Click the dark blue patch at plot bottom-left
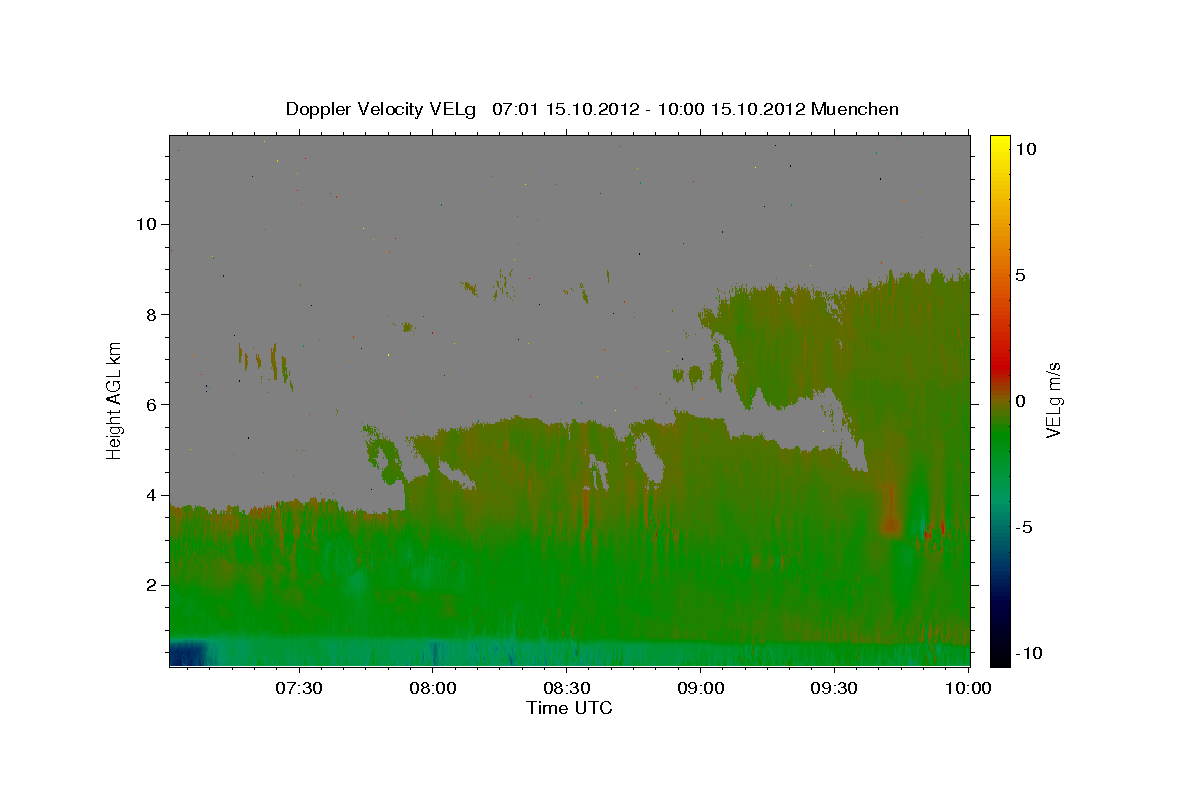 pos(187,654)
